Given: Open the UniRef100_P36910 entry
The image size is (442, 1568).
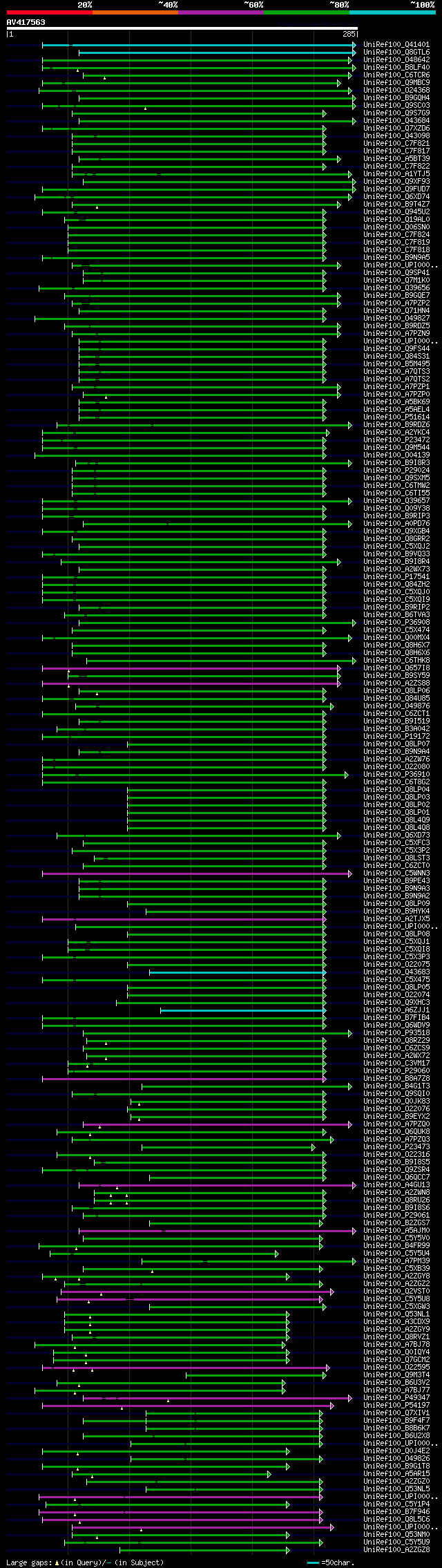Looking at the screenshot, I should [x=396, y=775].
